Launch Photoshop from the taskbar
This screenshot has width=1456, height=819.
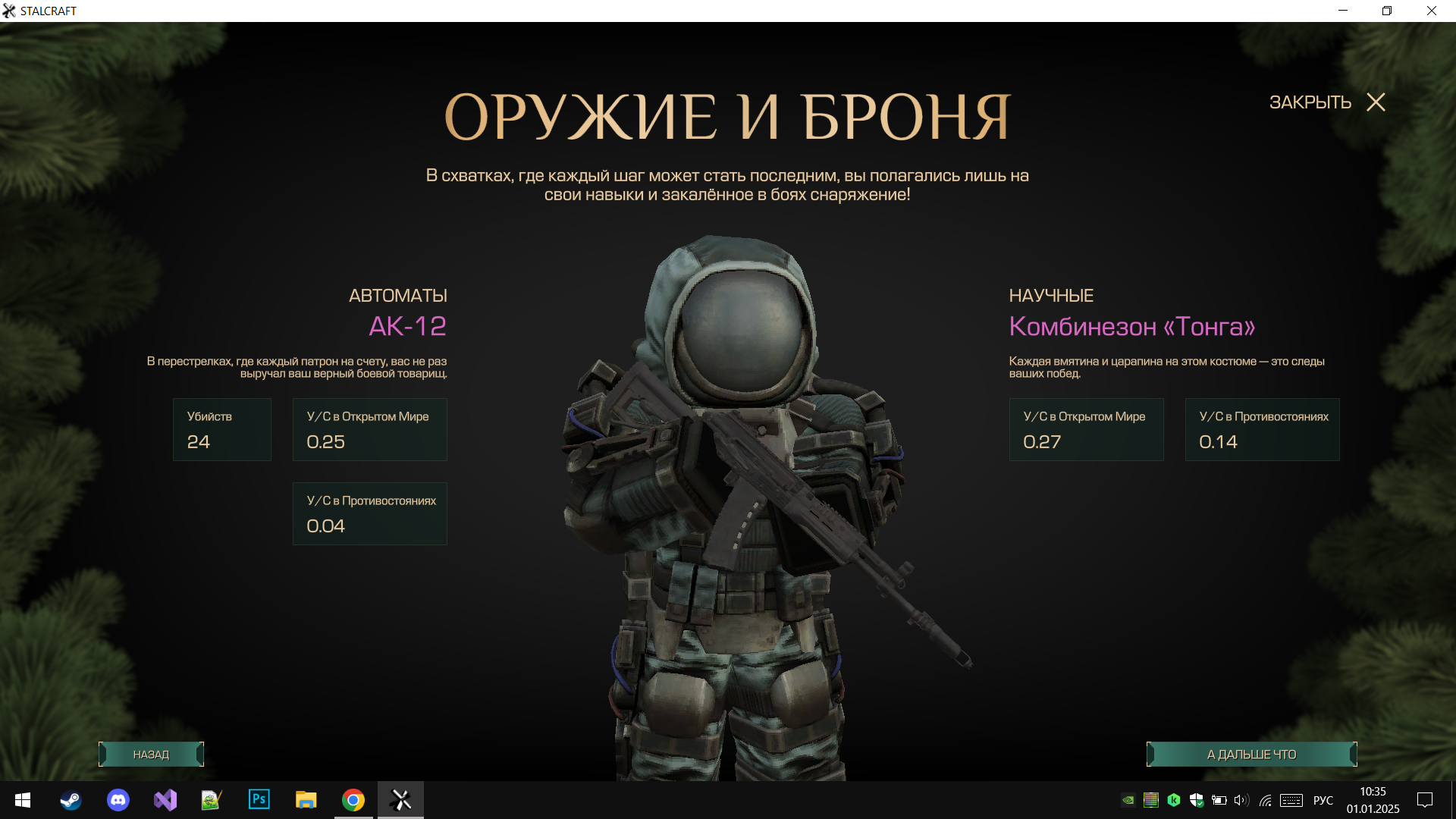point(259,800)
